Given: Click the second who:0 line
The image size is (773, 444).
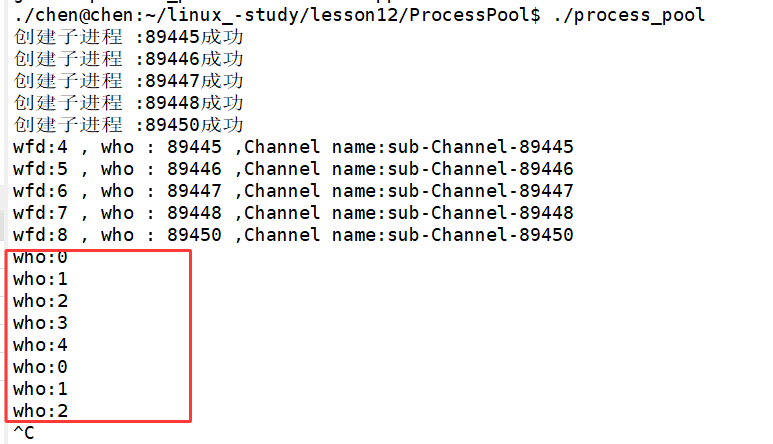Looking at the screenshot, I should pyautogui.click(x=40, y=367).
